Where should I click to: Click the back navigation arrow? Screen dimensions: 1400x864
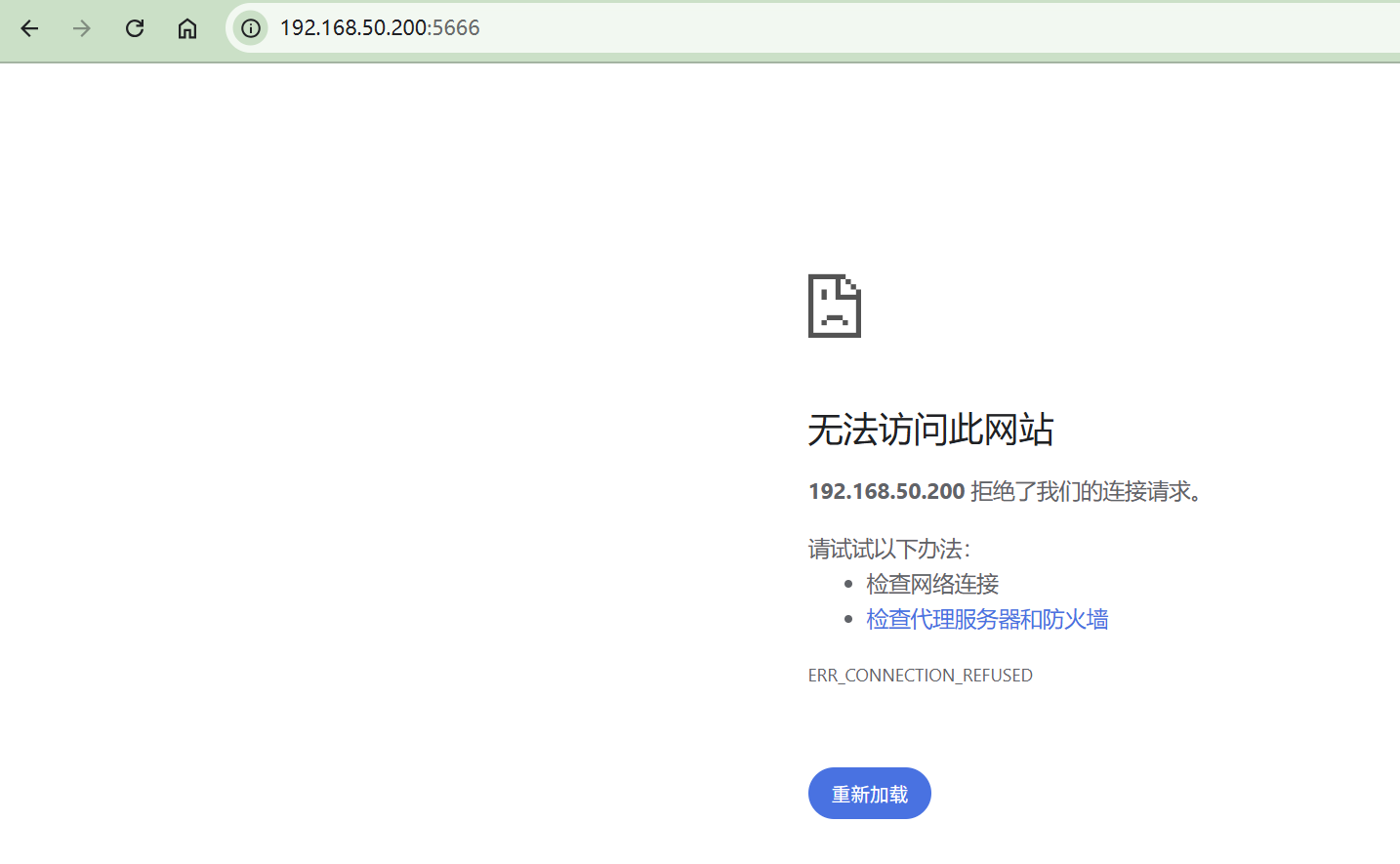coord(29,28)
